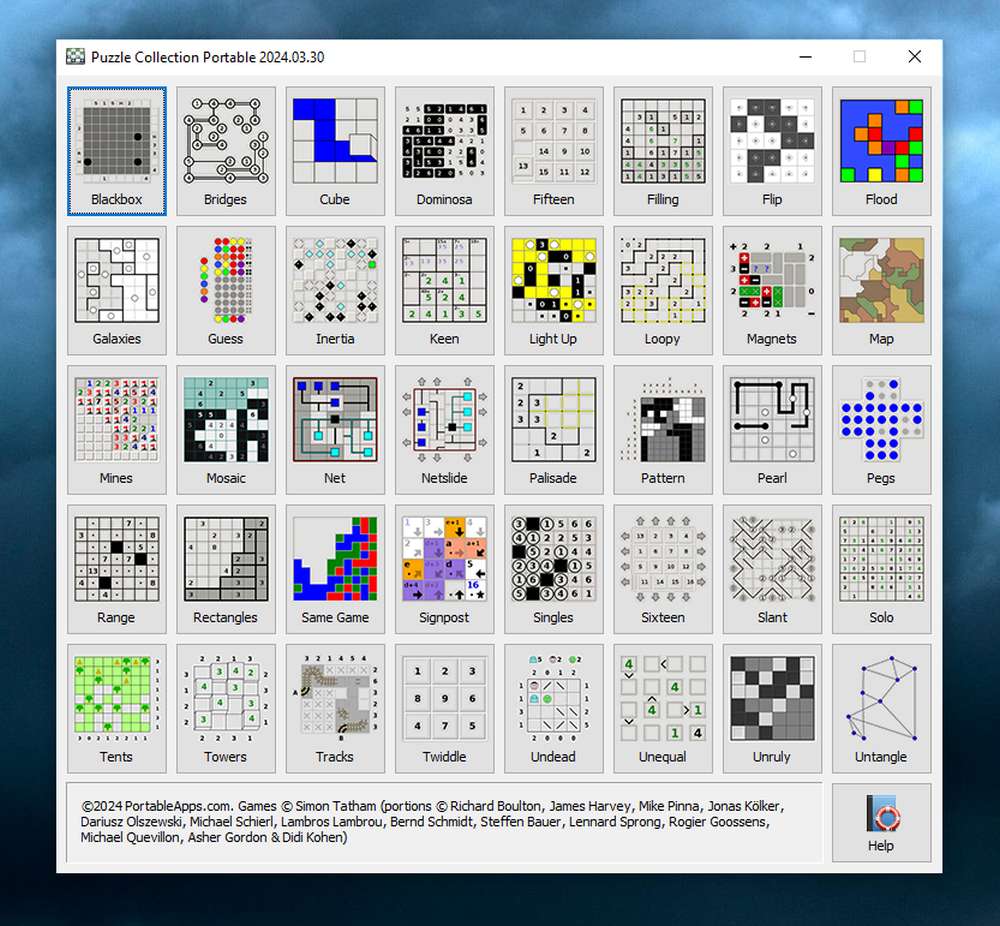Start the Signpost puzzle
This screenshot has width=1000, height=926.
click(x=445, y=569)
